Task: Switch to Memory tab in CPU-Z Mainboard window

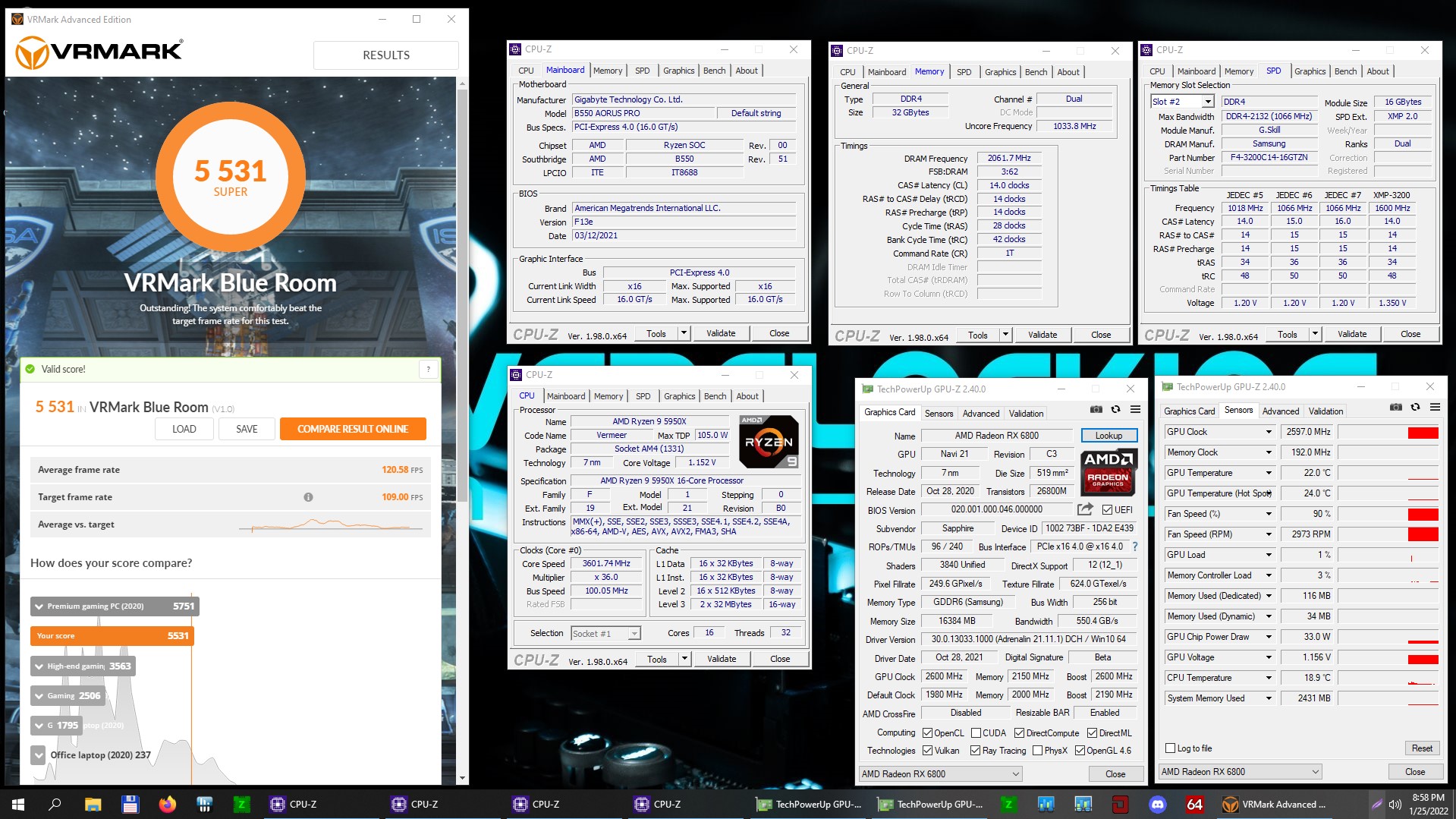Action: click(607, 71)
